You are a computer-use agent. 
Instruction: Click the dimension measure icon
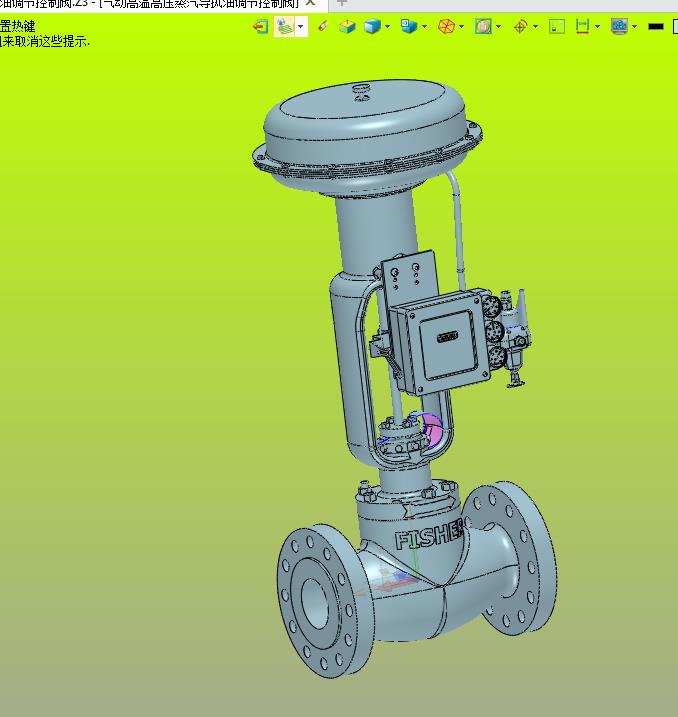[x=582, y=26]
